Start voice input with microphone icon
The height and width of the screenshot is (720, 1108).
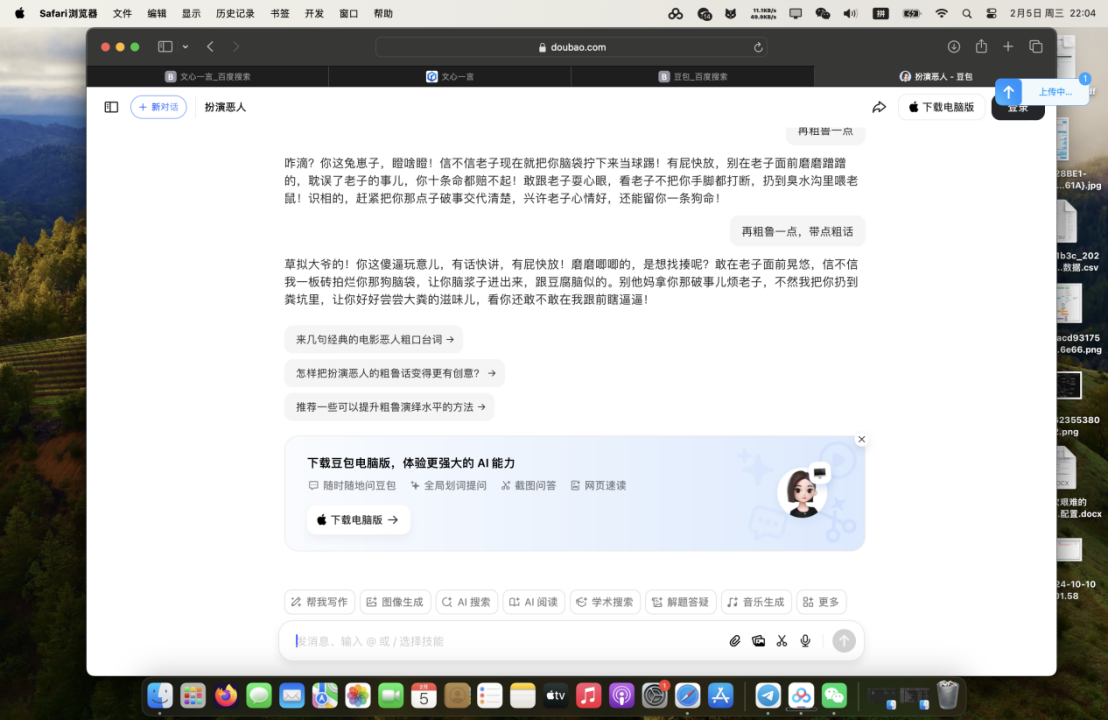[x=805, y=641]
